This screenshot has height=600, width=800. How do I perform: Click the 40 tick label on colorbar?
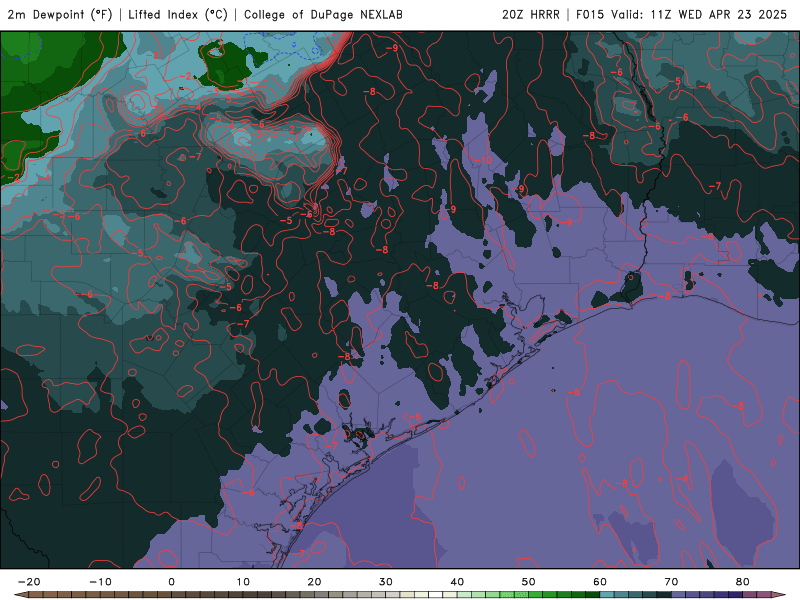[457, 582]
